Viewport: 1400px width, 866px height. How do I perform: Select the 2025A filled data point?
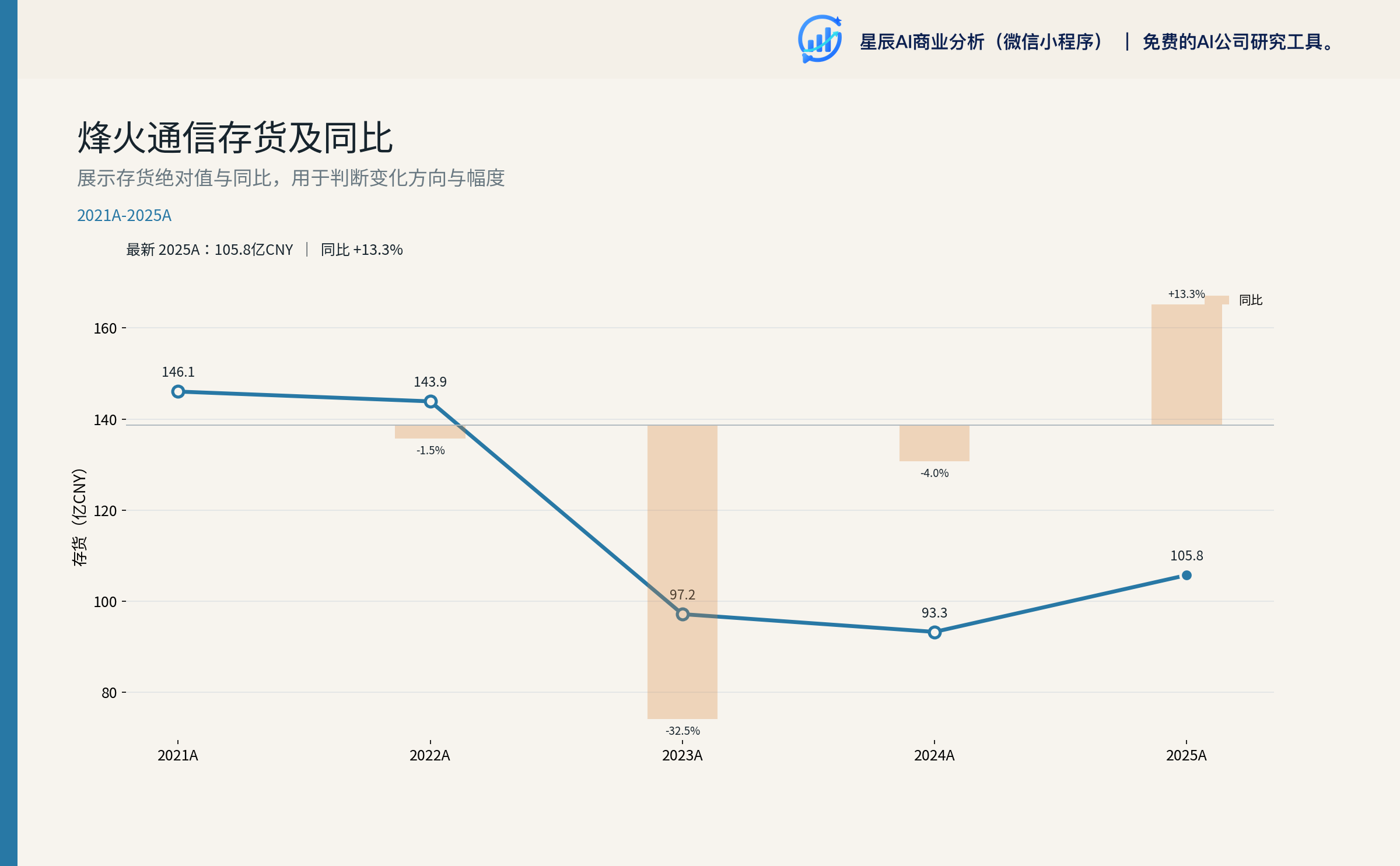1186,575
